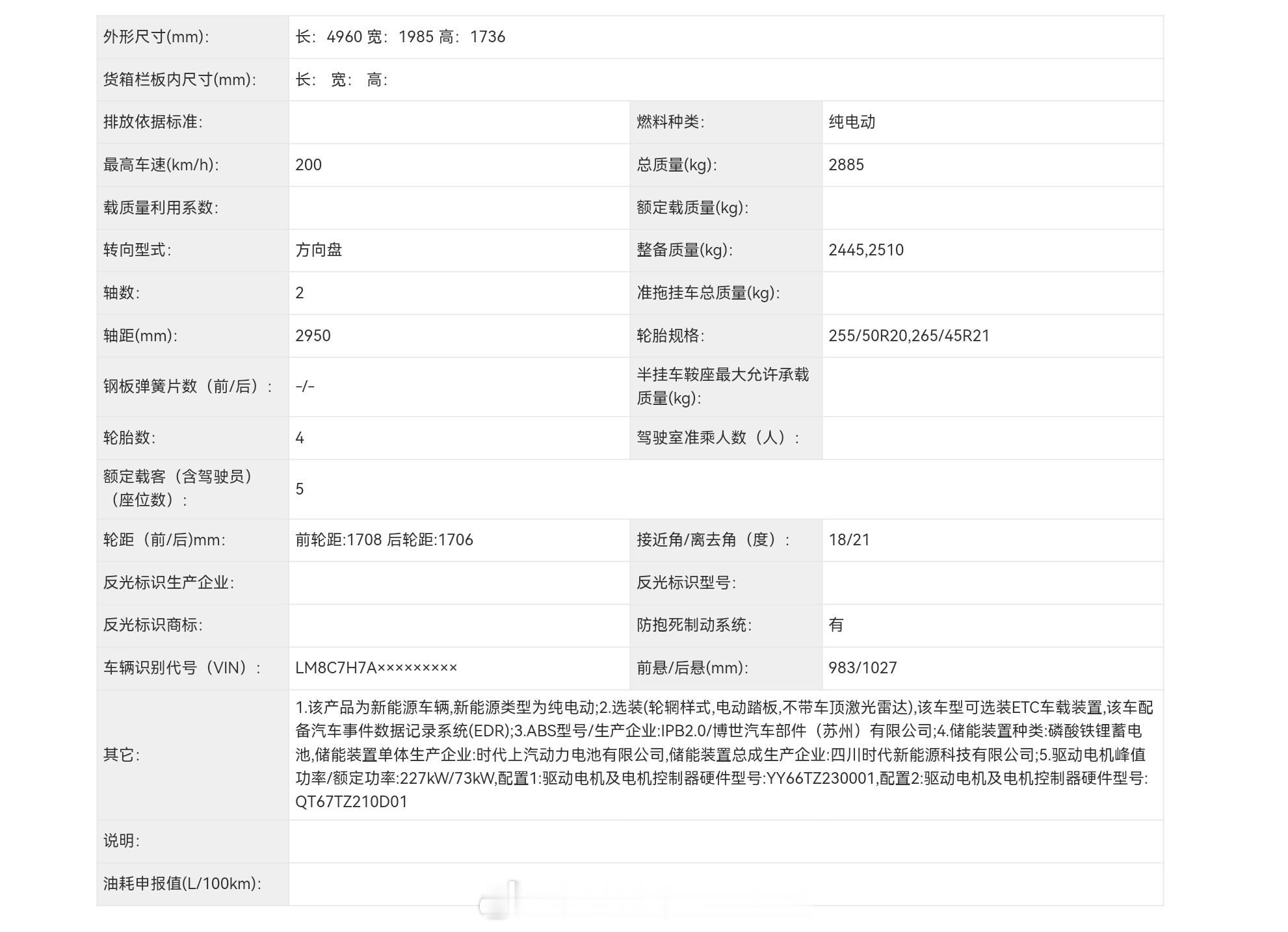The height and width of the screenshot is (932, 1288).
Task: Click the 转向型式 label
Action: point(137,250)
